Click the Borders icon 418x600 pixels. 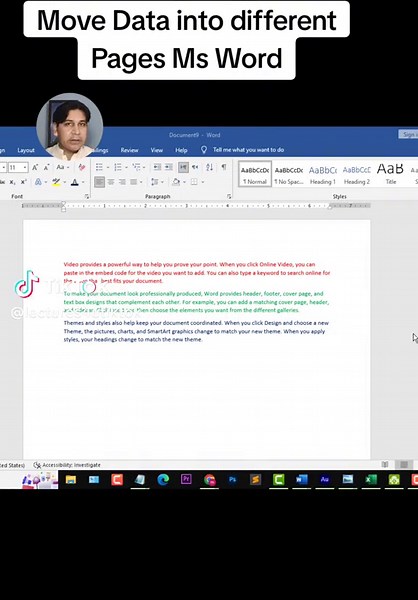[194, 182]
